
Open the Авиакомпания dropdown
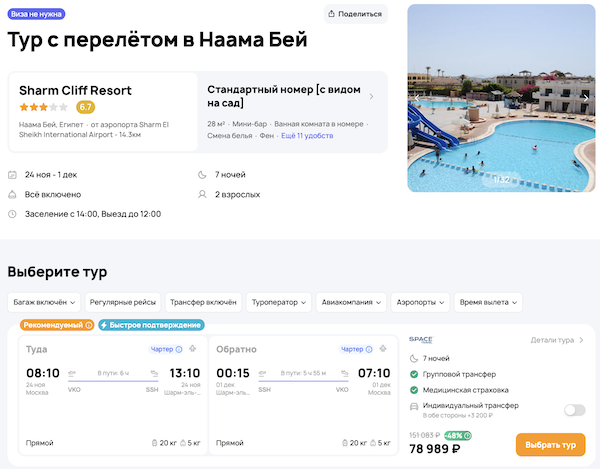351,301
